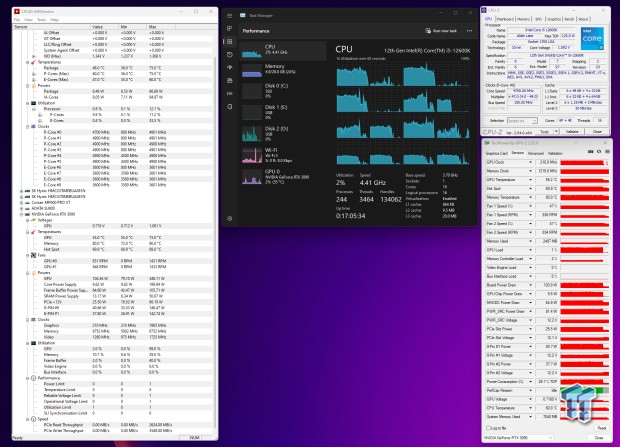Open App history icon in Task Manager sidebar
This screenshot has width=620, height=447.
(x=230, y=55)
